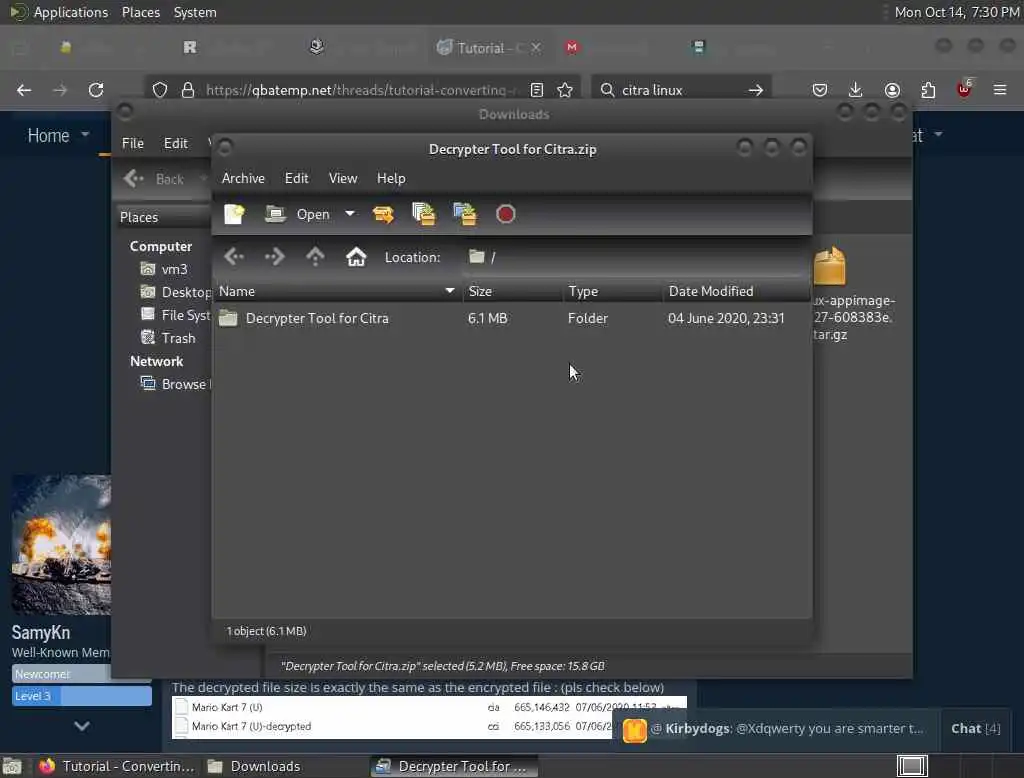Open Trash in Places sidebar
1024x778 pixels.
tap(168, 338)
